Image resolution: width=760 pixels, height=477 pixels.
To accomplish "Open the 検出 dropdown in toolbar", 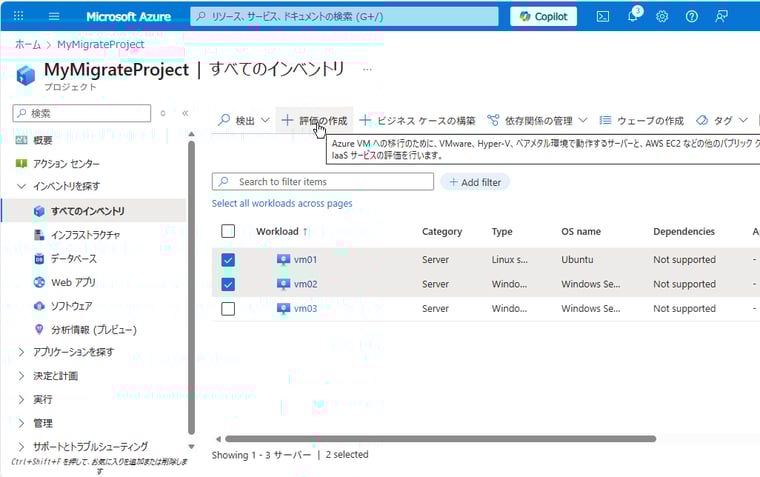I will click(x=244, y=121).
